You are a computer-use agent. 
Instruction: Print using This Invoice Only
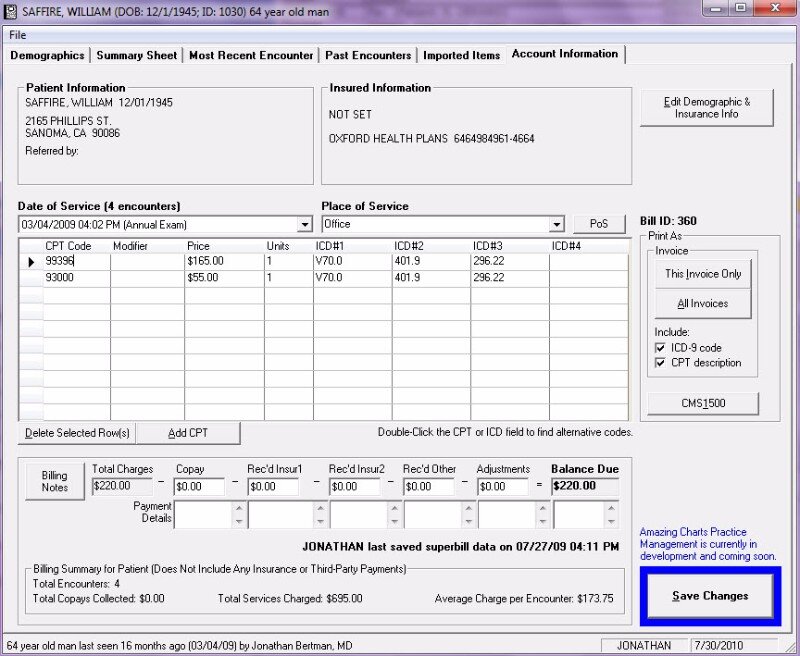703,274
